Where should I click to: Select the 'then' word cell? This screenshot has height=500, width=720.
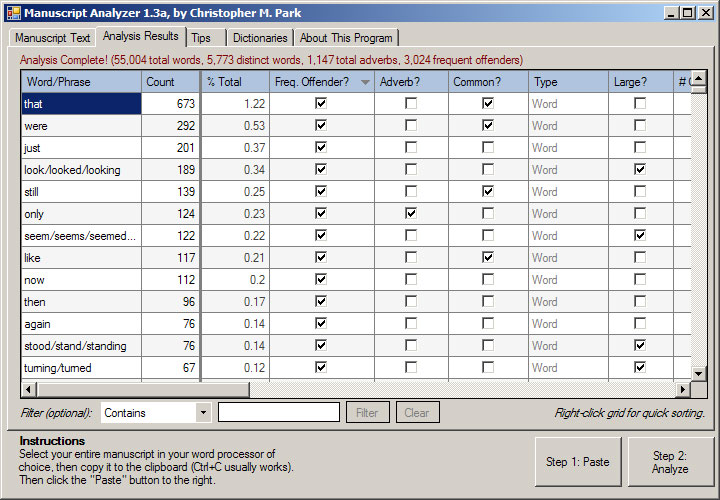point(81,302)
